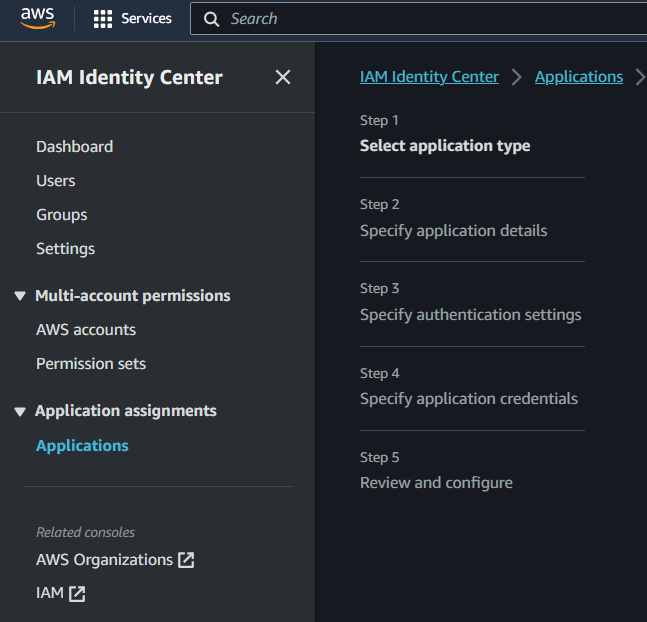Close the IAM Identity Center side panel
The image size is (647, 622).
point(283,77)
